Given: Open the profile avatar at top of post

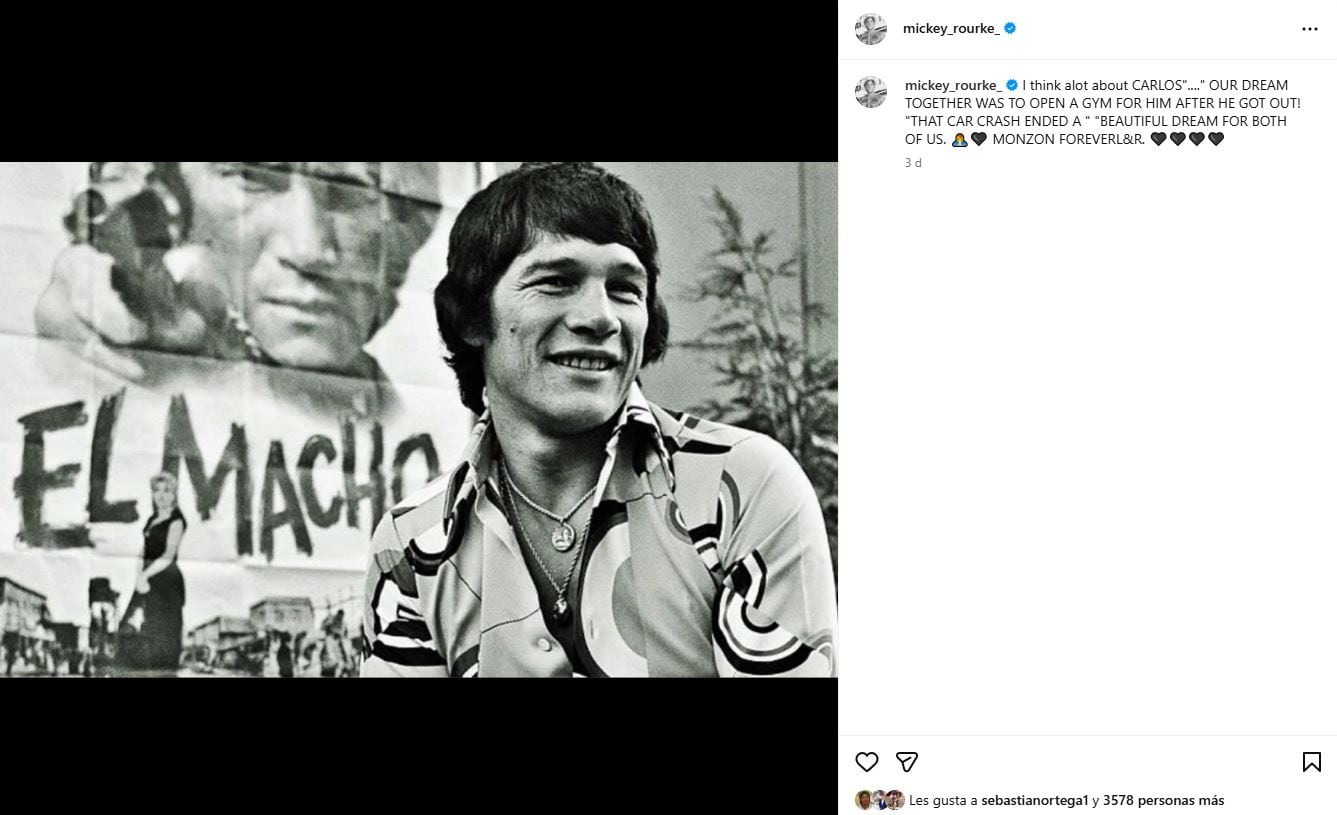Looking at the screenshot, I should 871,28.
